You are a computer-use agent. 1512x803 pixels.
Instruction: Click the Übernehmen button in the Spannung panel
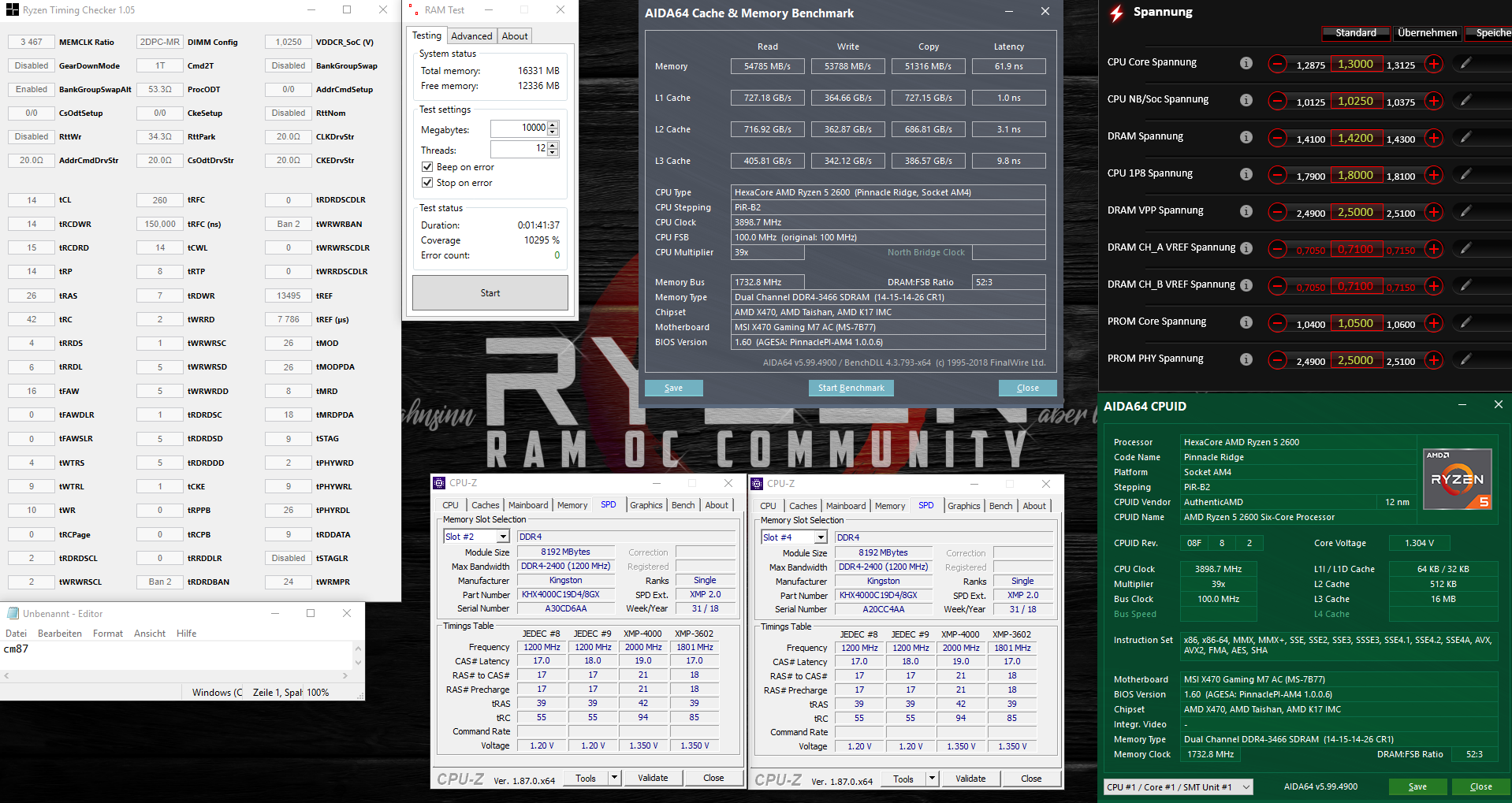1427,32
